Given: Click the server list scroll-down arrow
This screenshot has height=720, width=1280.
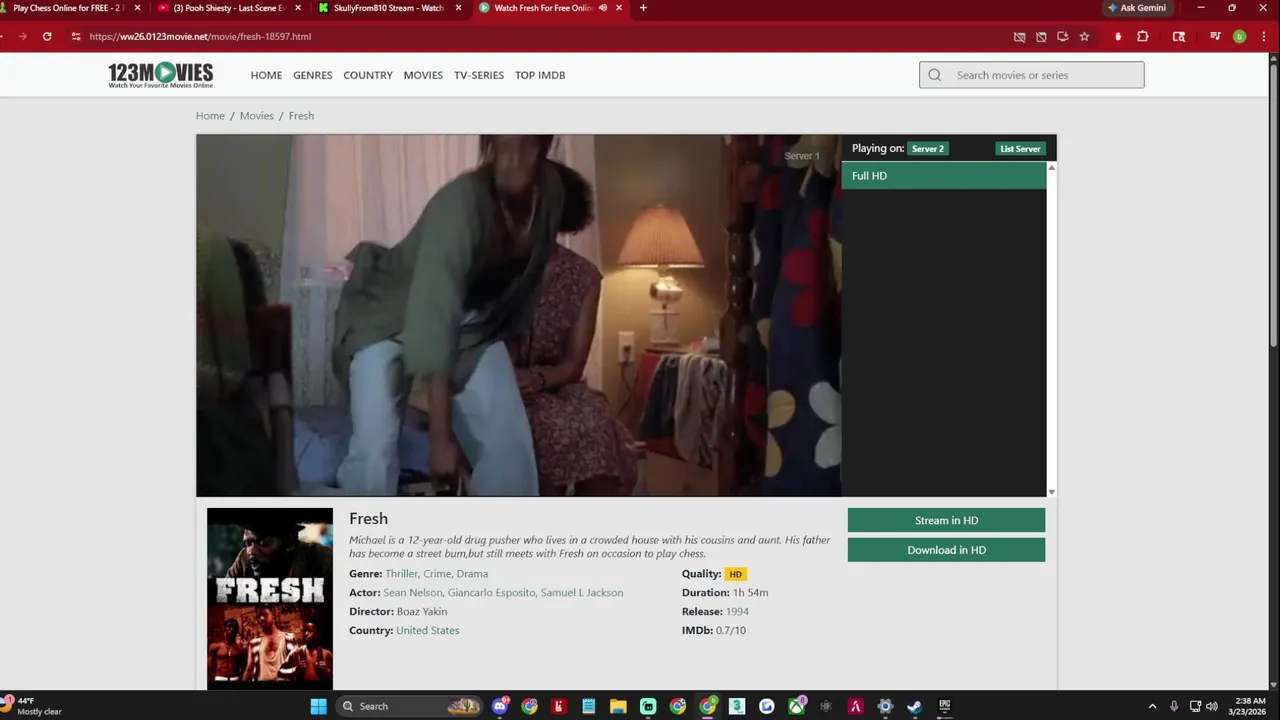Looking at the screenshot, I should point(1051,492).
